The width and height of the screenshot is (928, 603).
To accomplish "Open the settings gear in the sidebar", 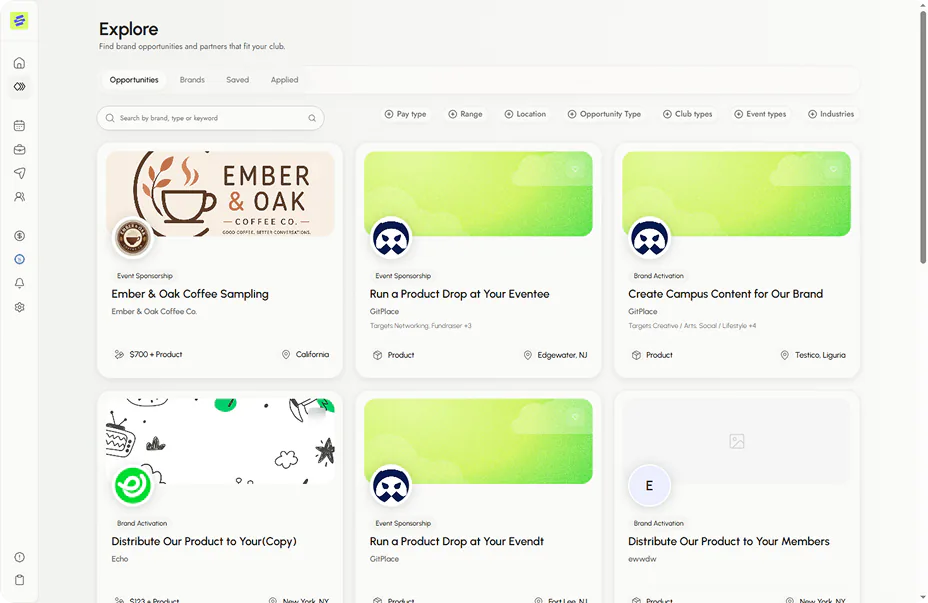I will point(20,307).
